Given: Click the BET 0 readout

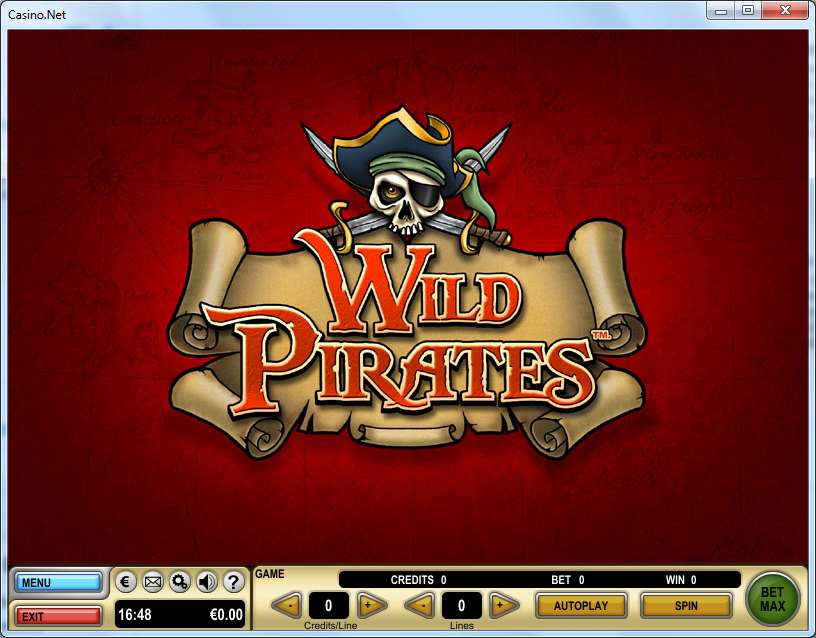Looking at the screenshot, I should (568, 580).
